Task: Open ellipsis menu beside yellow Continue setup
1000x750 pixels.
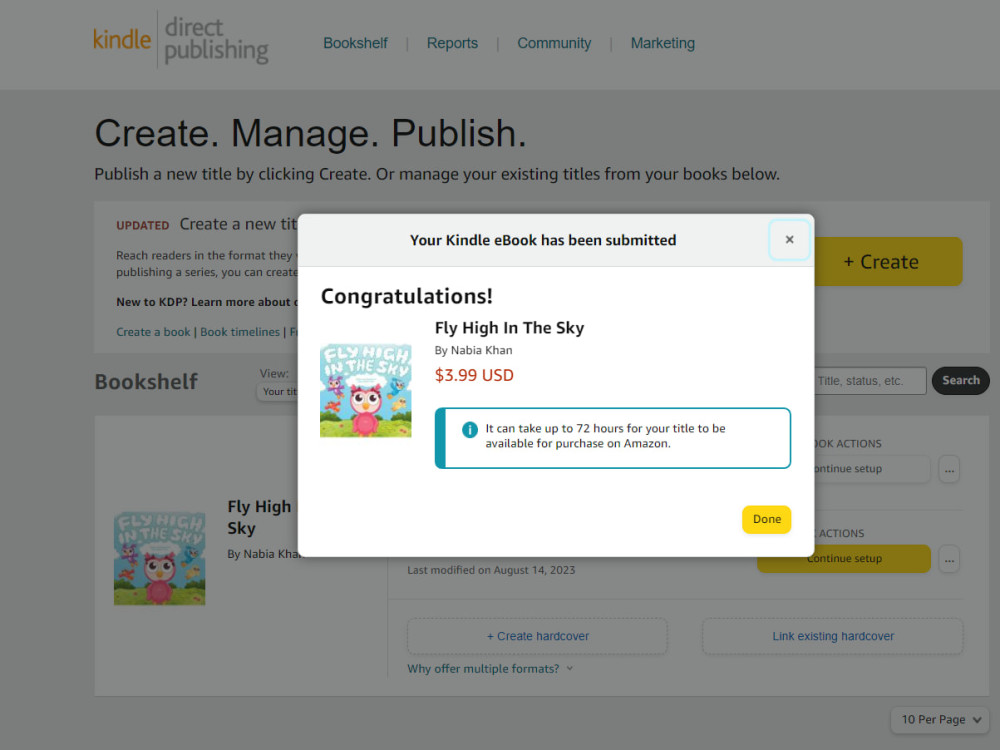Action: pyautogui.click(x=949, y=559)
